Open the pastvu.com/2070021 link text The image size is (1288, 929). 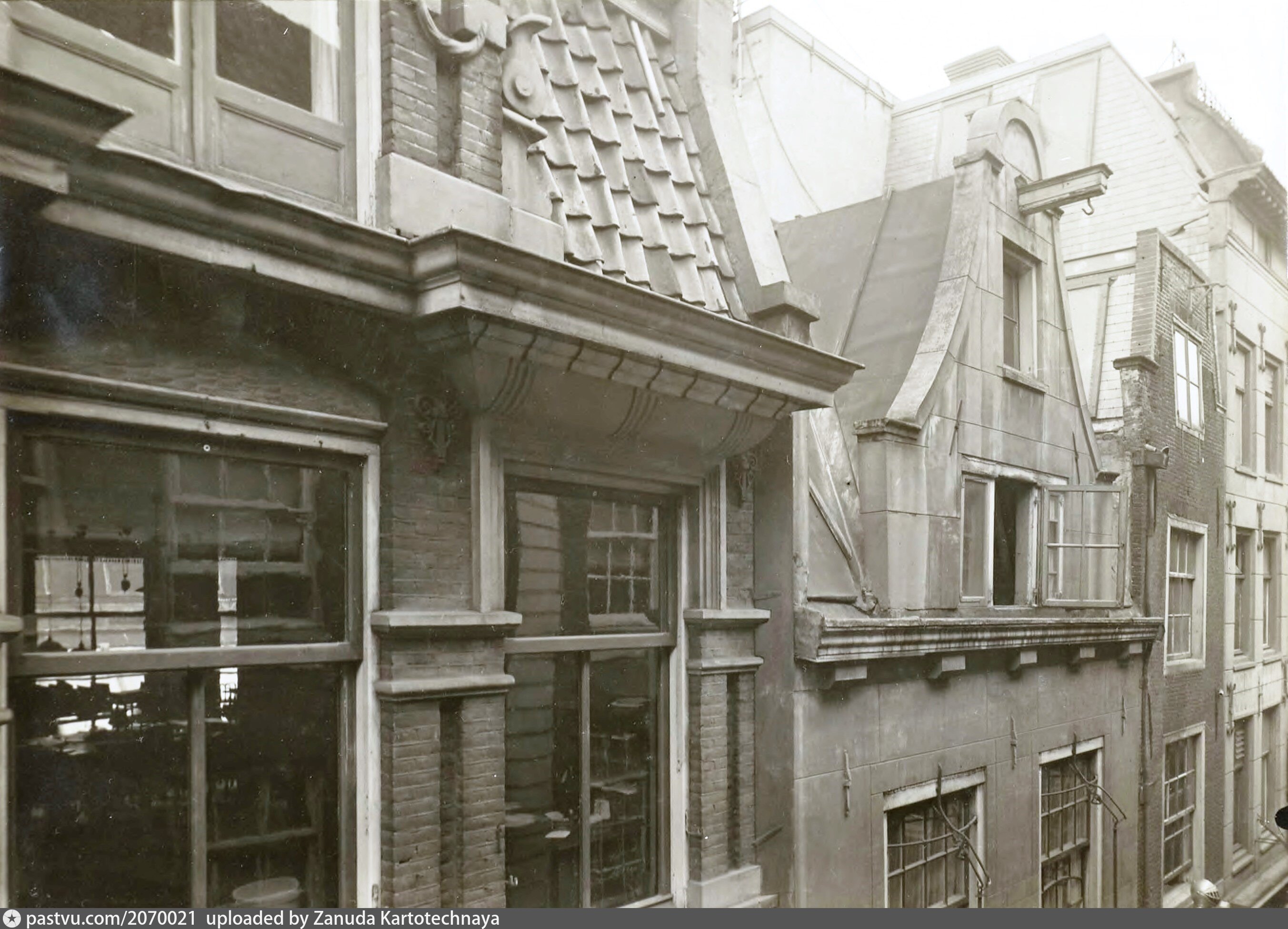coord(111,919)
